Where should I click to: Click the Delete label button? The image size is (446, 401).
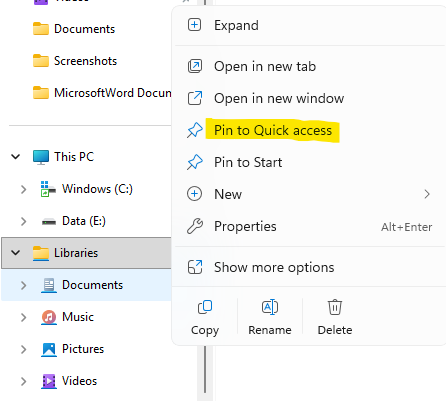click(x=335, y=330)
